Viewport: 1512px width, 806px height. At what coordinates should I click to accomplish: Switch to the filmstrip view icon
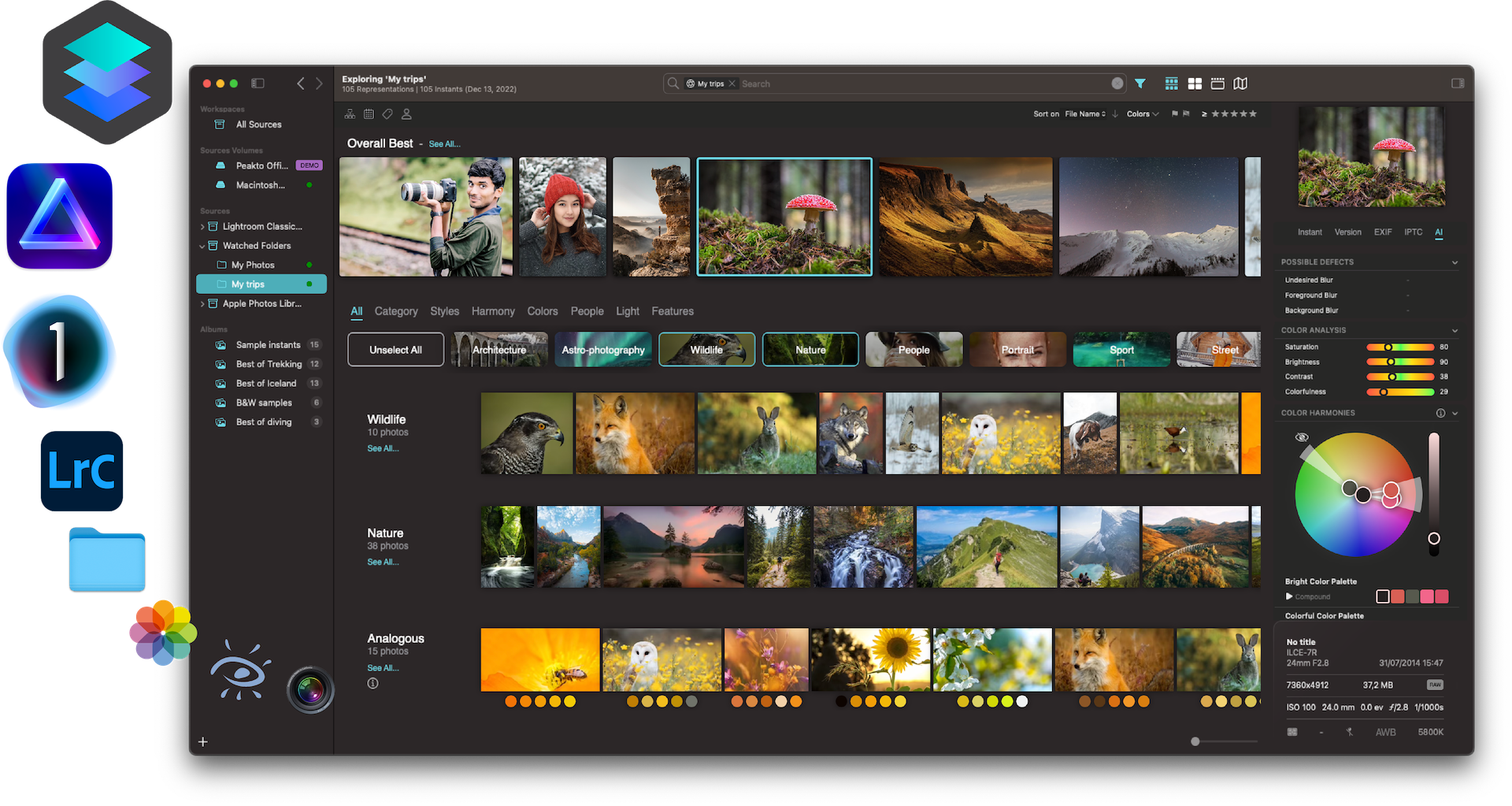(1217, 84)
